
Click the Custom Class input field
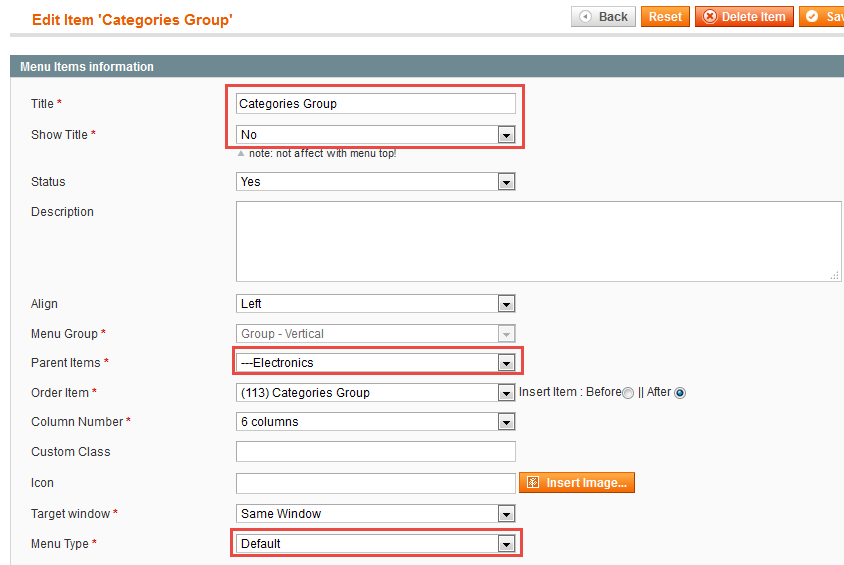click(x=376, y=451)
